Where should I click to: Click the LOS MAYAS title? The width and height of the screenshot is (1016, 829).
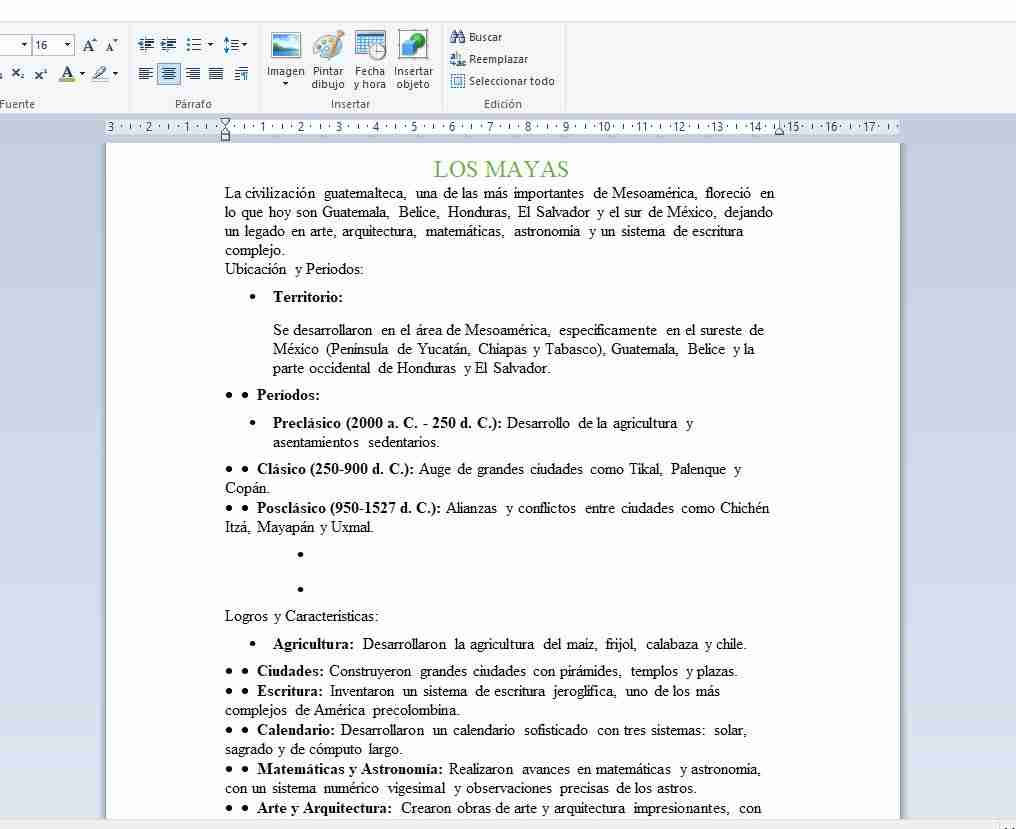(x=501, y=170)
